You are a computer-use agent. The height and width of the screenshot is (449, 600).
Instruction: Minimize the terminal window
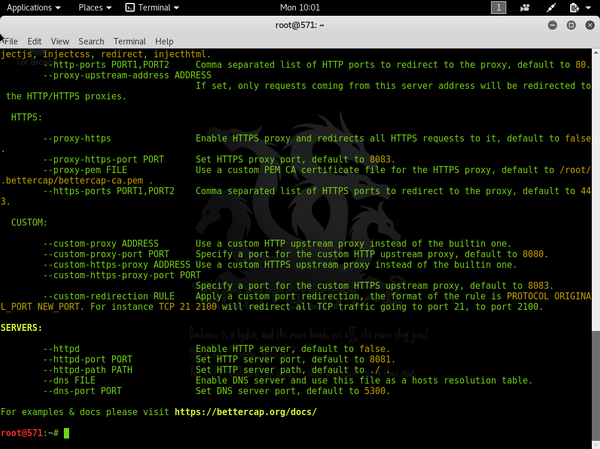point(552,24)
